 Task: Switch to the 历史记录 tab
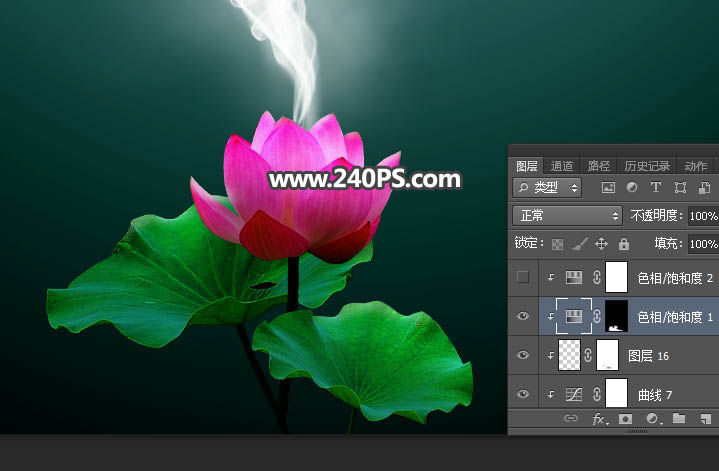[647, 166]
